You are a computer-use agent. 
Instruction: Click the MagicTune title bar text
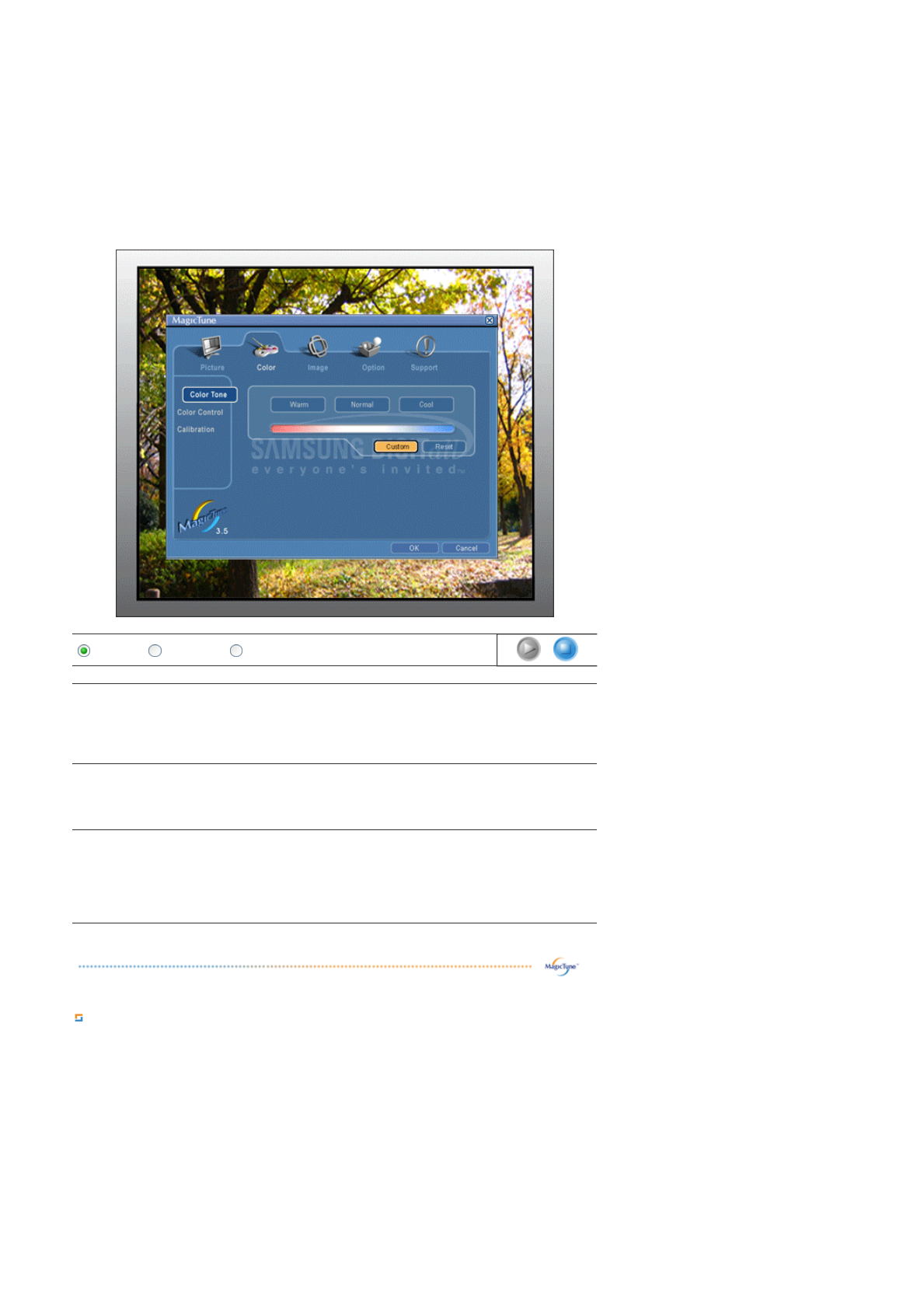194,320
